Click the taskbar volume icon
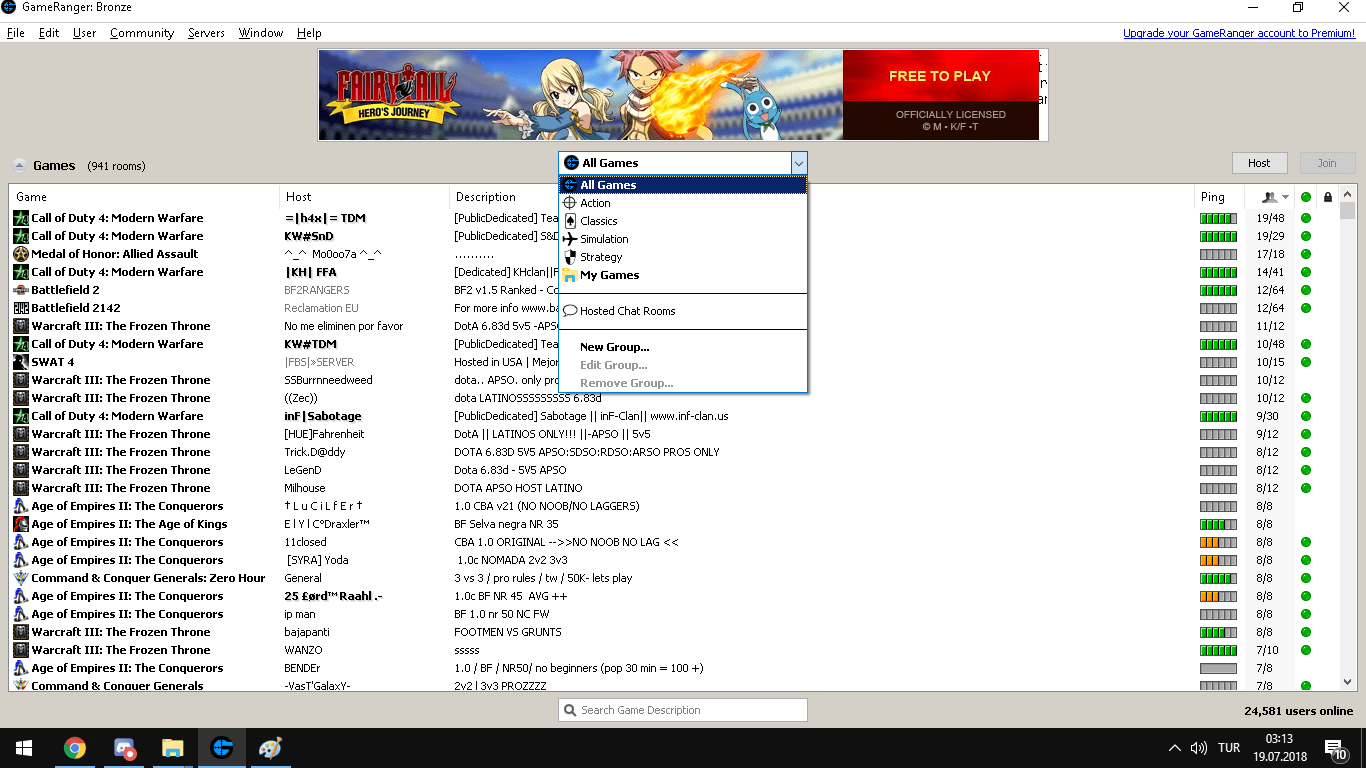This screenshot has width=1366, height=768. point(1198,748)
